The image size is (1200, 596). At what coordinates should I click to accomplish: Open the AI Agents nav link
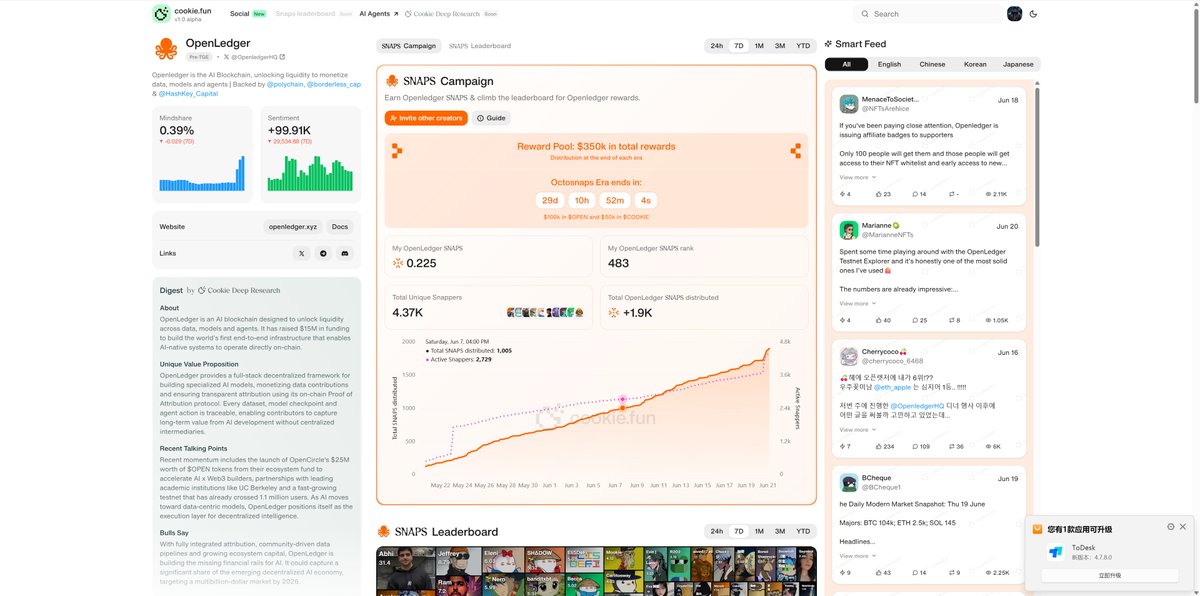379,14
